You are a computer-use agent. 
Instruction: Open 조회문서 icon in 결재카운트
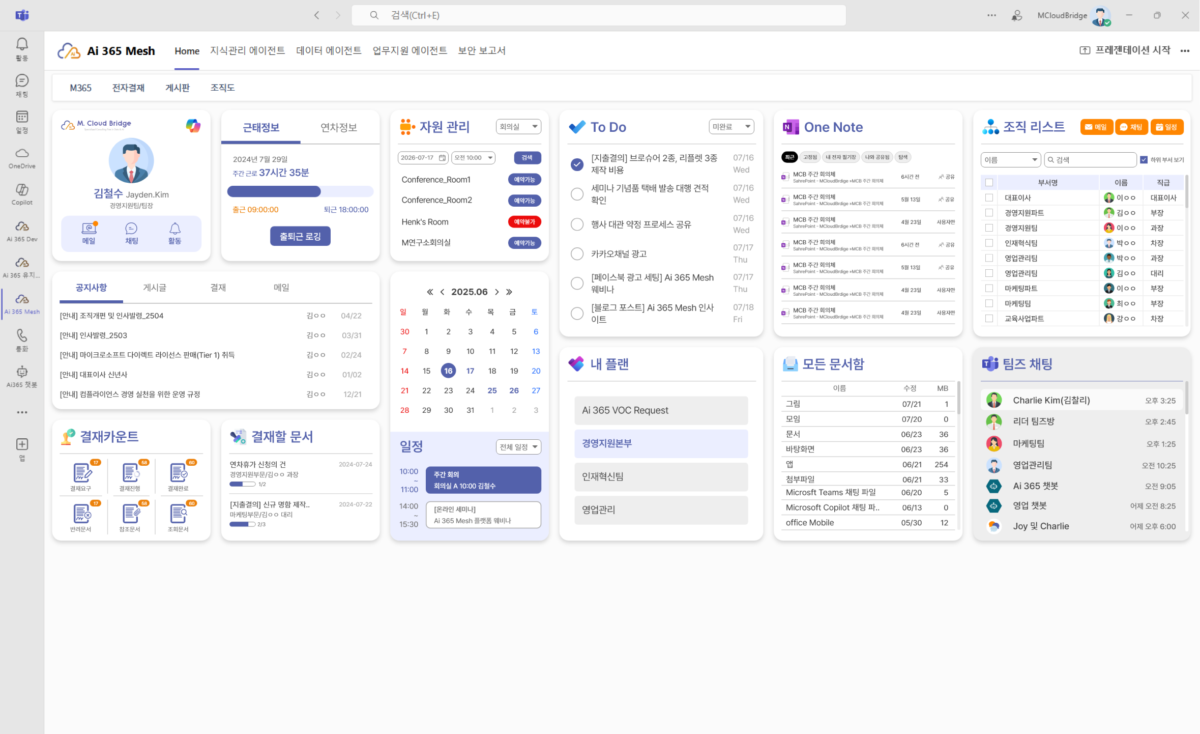tap(178, 516)
